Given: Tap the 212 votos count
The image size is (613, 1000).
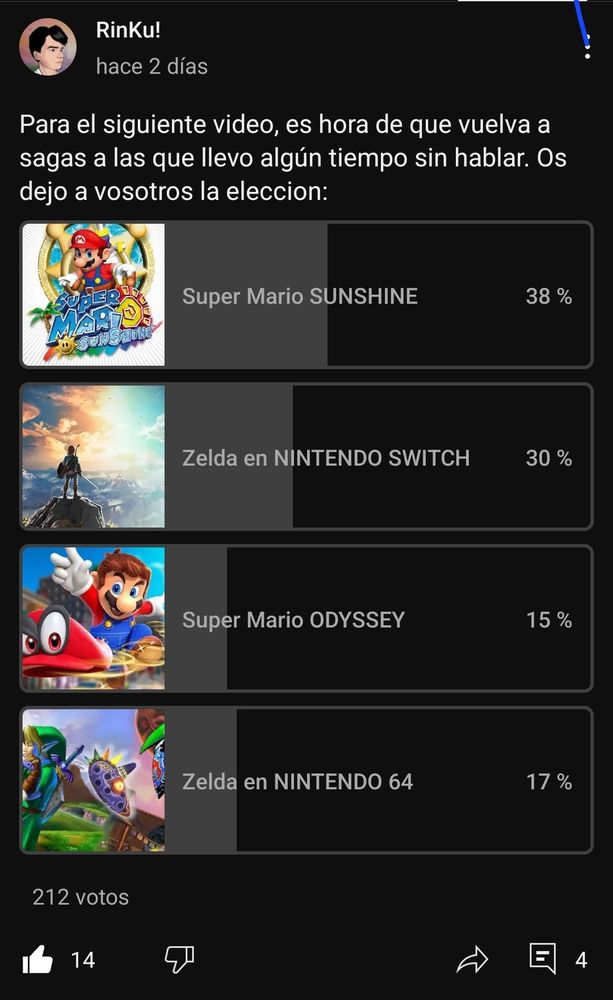Looking at the screenshot, I should [x=80, y=897].
